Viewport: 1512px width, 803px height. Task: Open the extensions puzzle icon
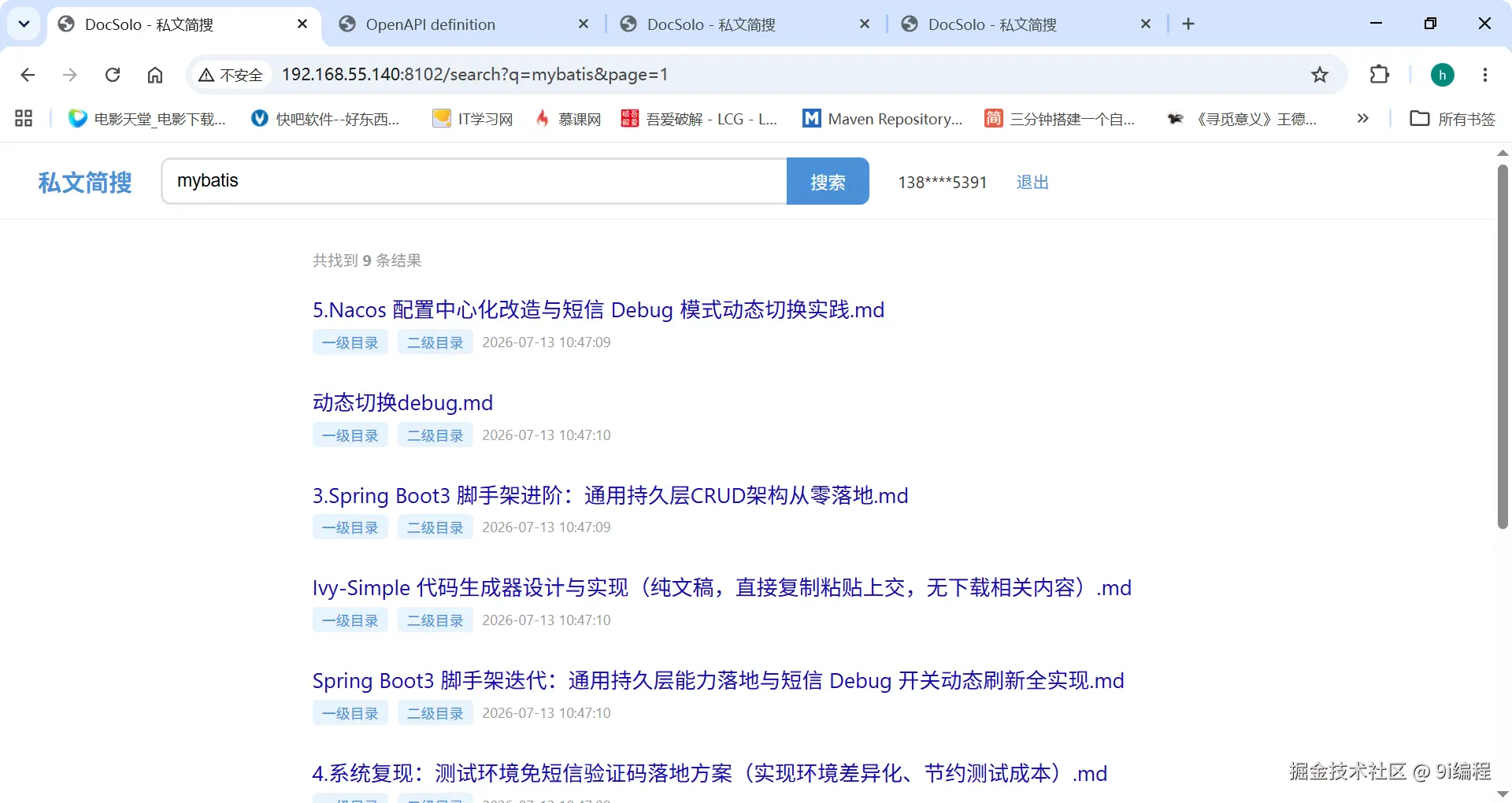[x=1380, y=75]
